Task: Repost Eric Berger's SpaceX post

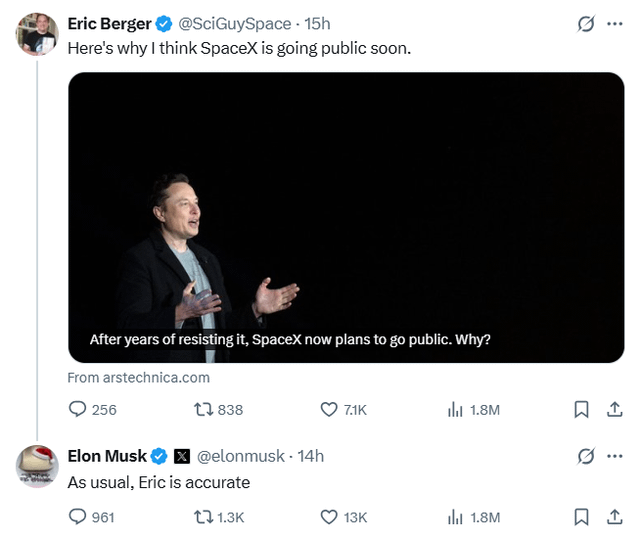Action: tap(201, 409)
